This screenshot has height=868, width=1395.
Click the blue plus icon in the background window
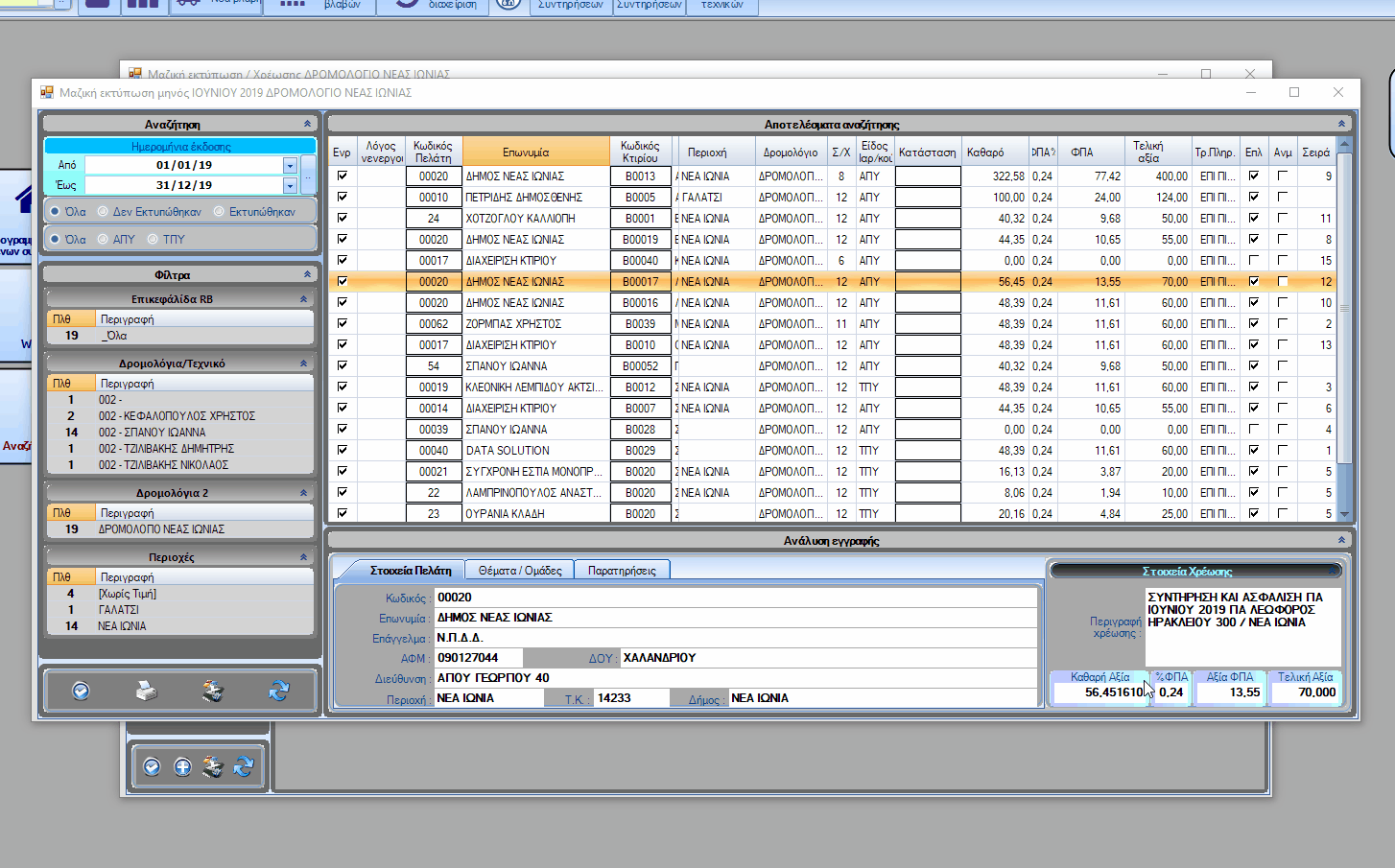point(182,766)
